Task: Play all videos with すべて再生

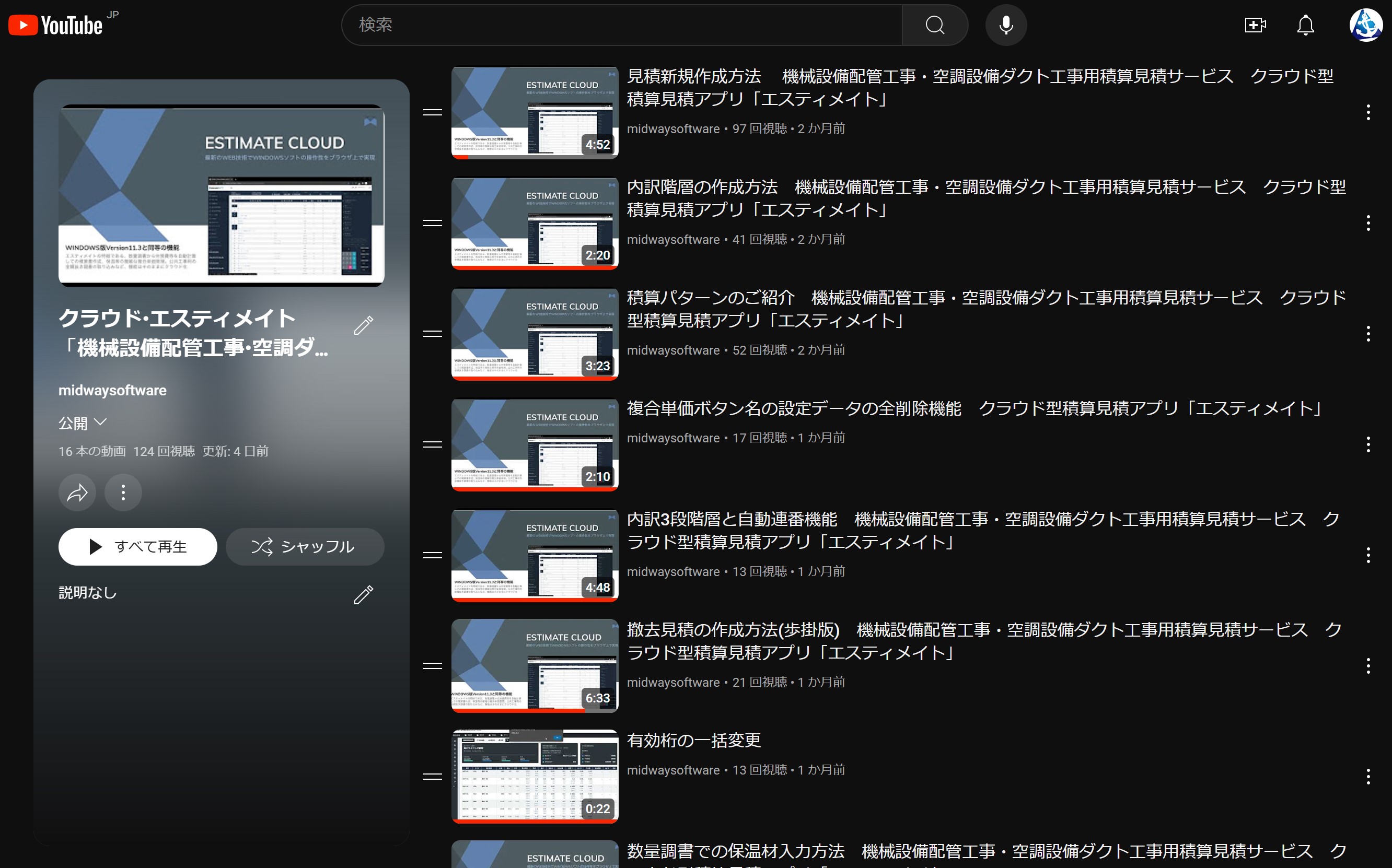Action: 138,546
